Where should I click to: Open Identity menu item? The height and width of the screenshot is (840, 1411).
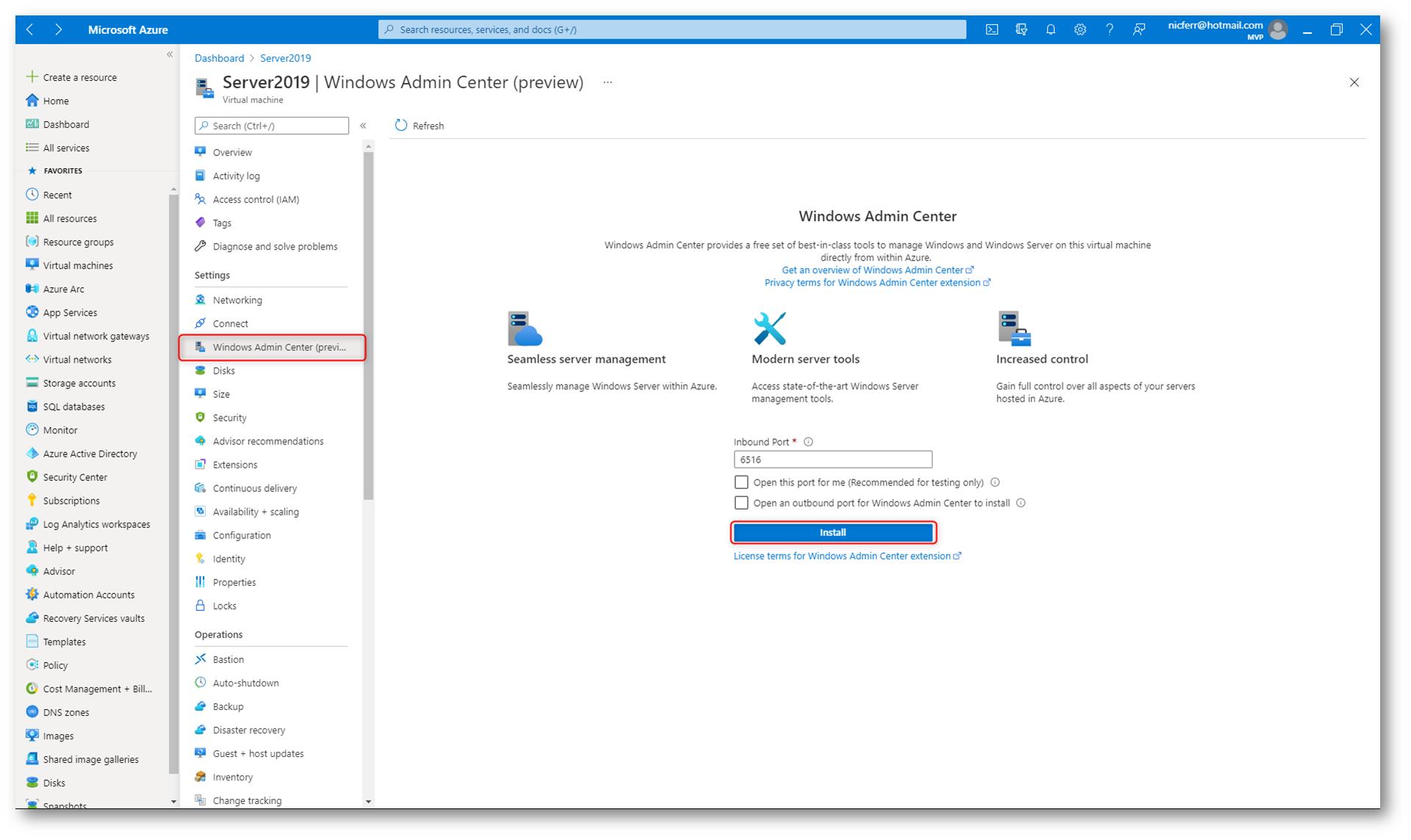point(228,559)
